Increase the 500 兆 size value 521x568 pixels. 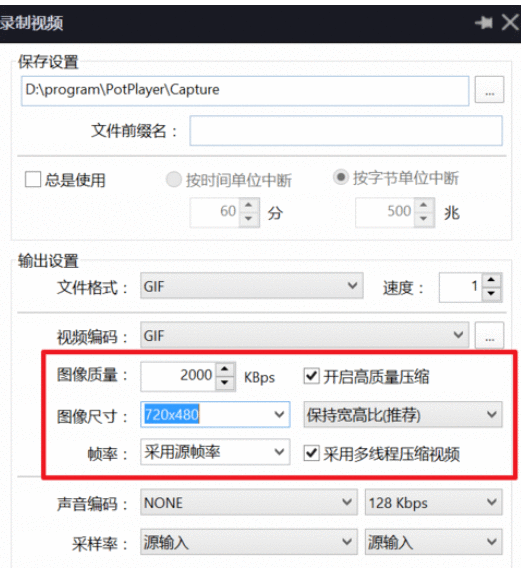tap(424, 205)
